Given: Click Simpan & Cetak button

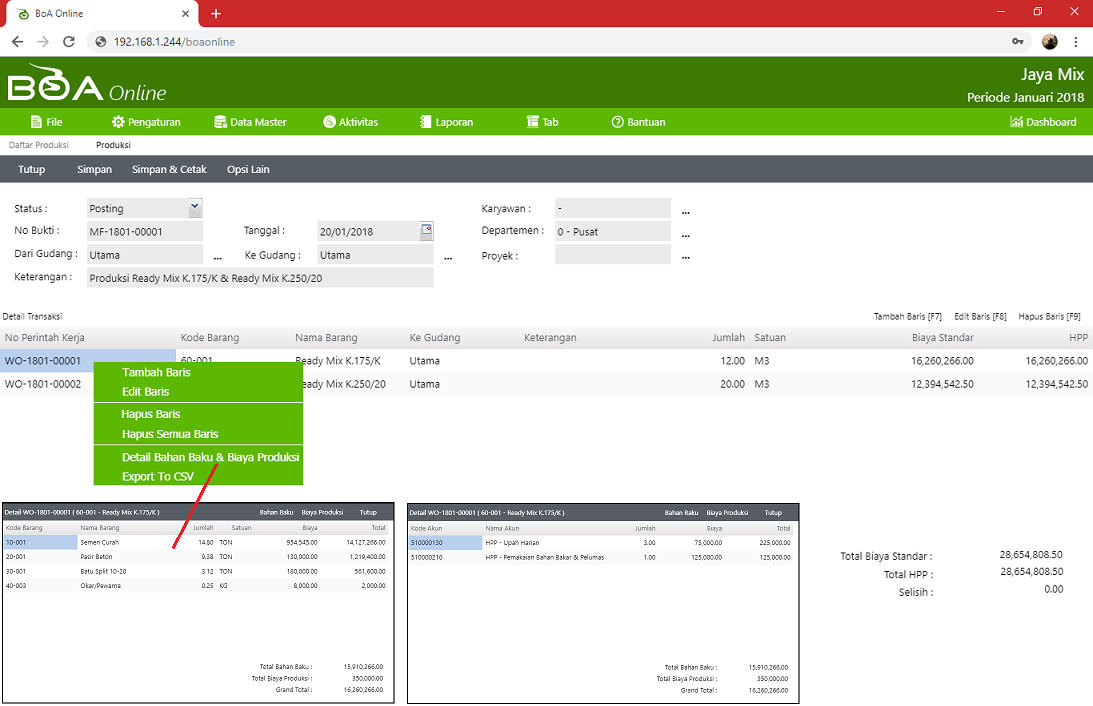Looking at the screenshot, I should click(169, 170).
